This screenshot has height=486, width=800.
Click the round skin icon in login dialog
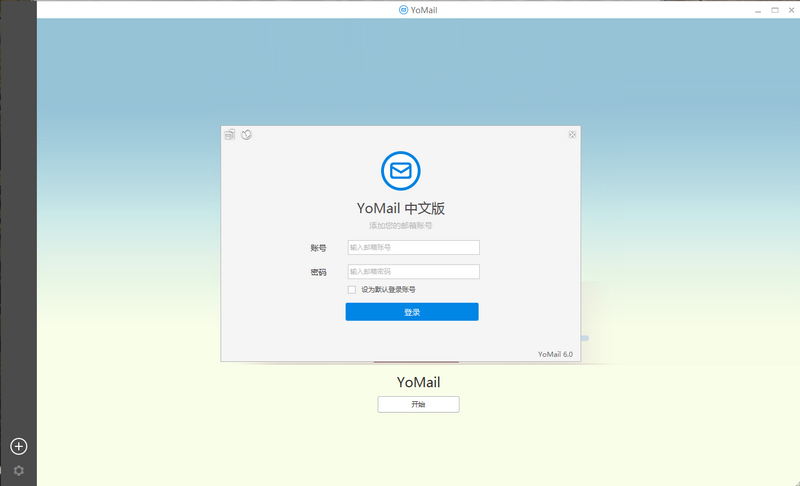click(246, 135)
